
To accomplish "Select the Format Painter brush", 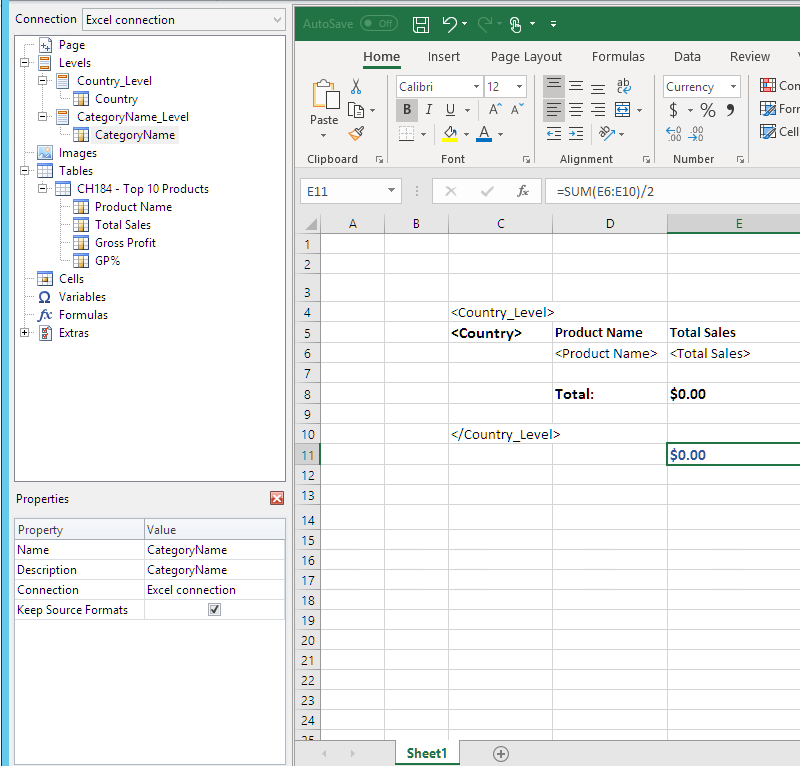I will point(356,132).
